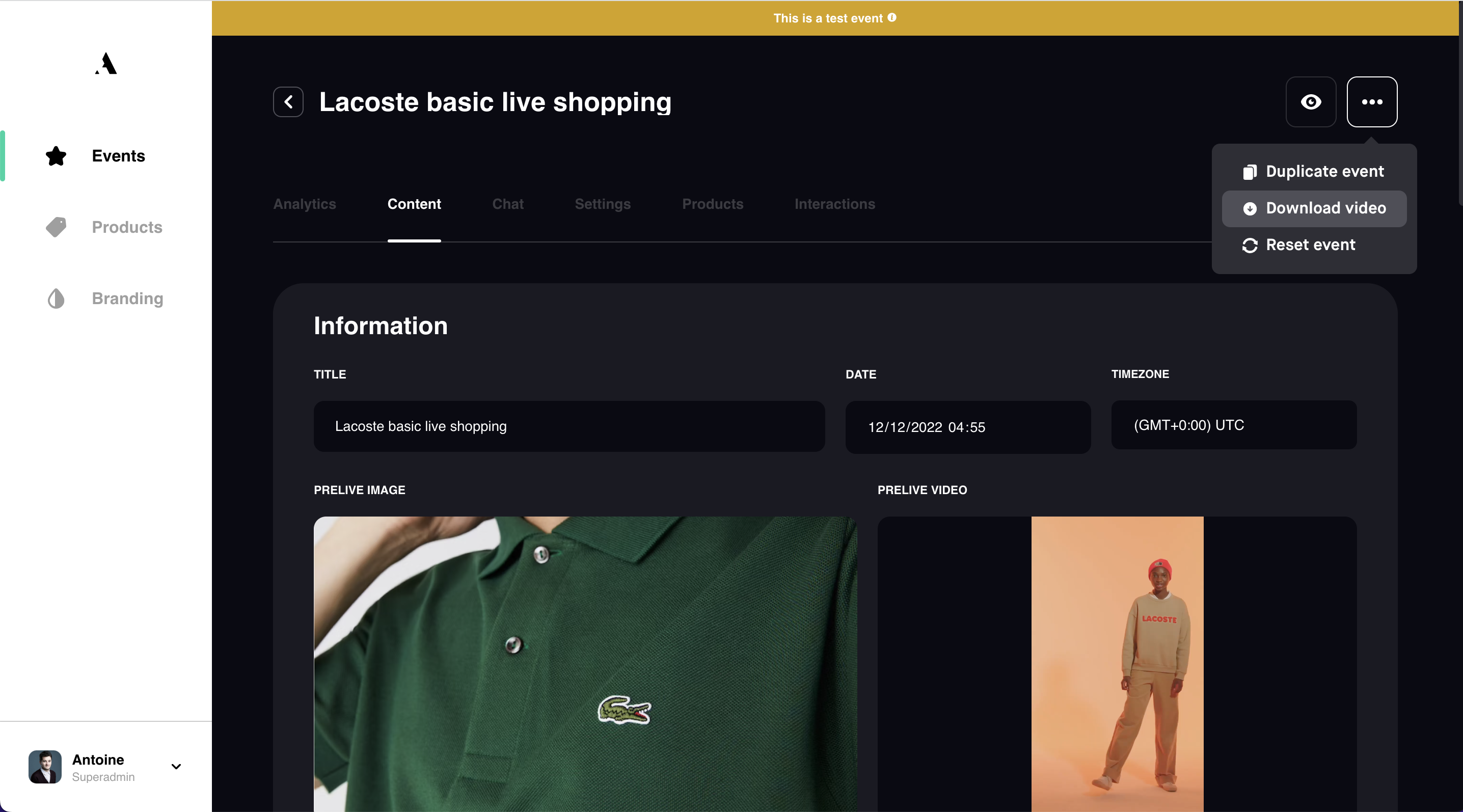Click the Branding droplet icon
Image resolution: width=1463 pixels, height=812 pixels.
coord(56,299)
